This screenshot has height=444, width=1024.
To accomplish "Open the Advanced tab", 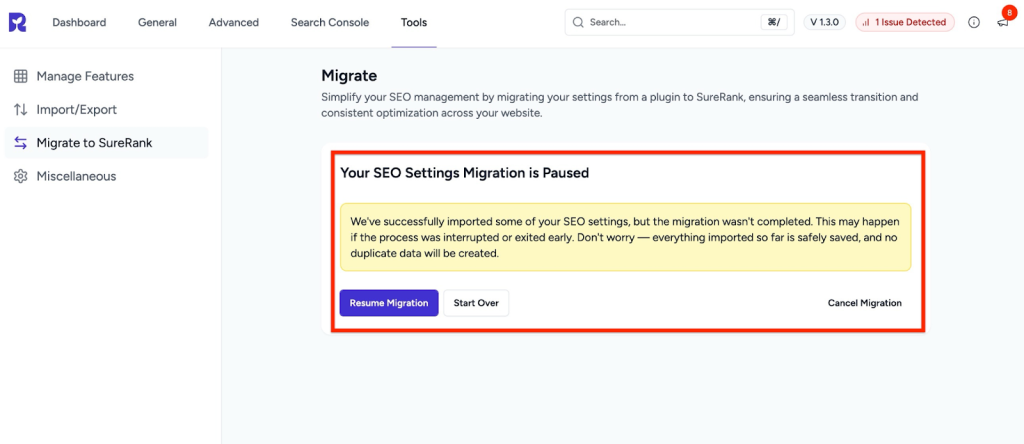I will tap(234, 22).
